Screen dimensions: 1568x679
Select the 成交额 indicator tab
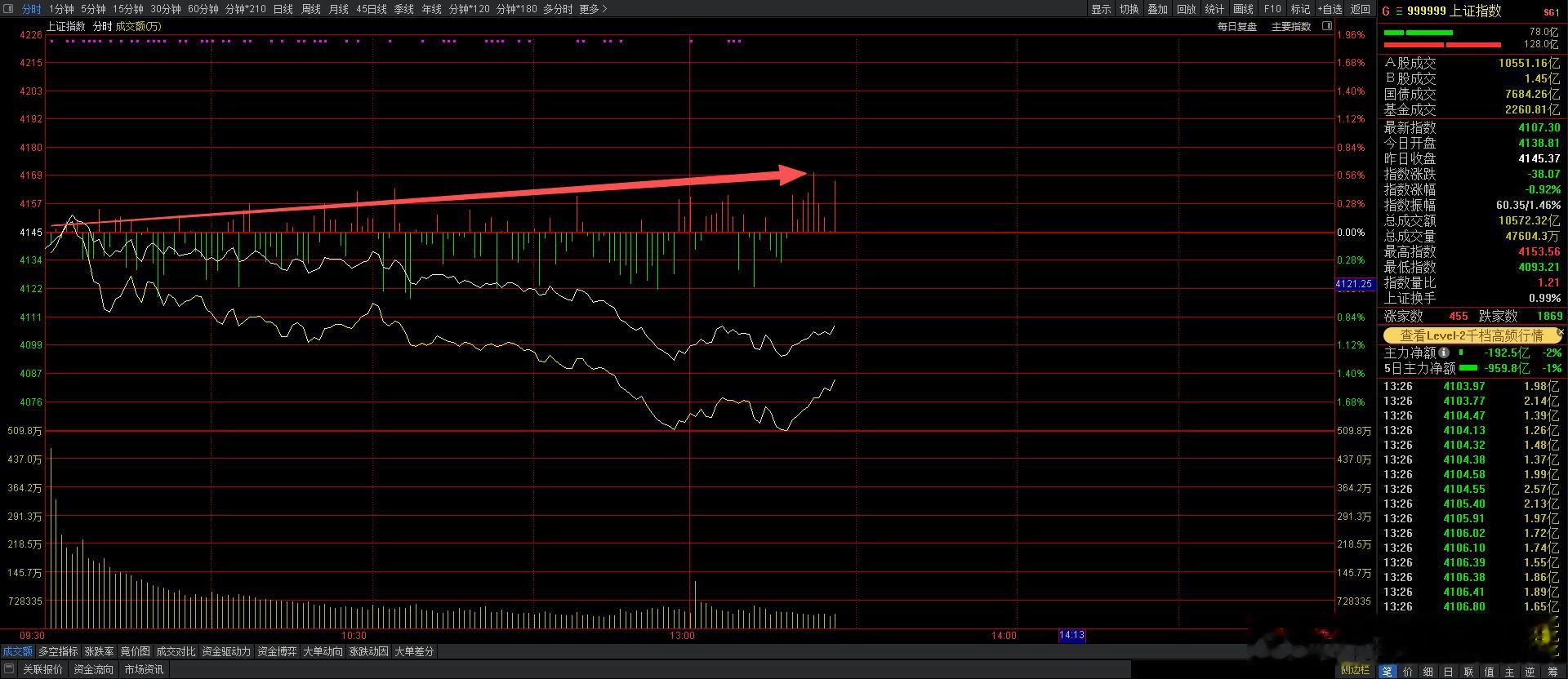pos(17,651)
